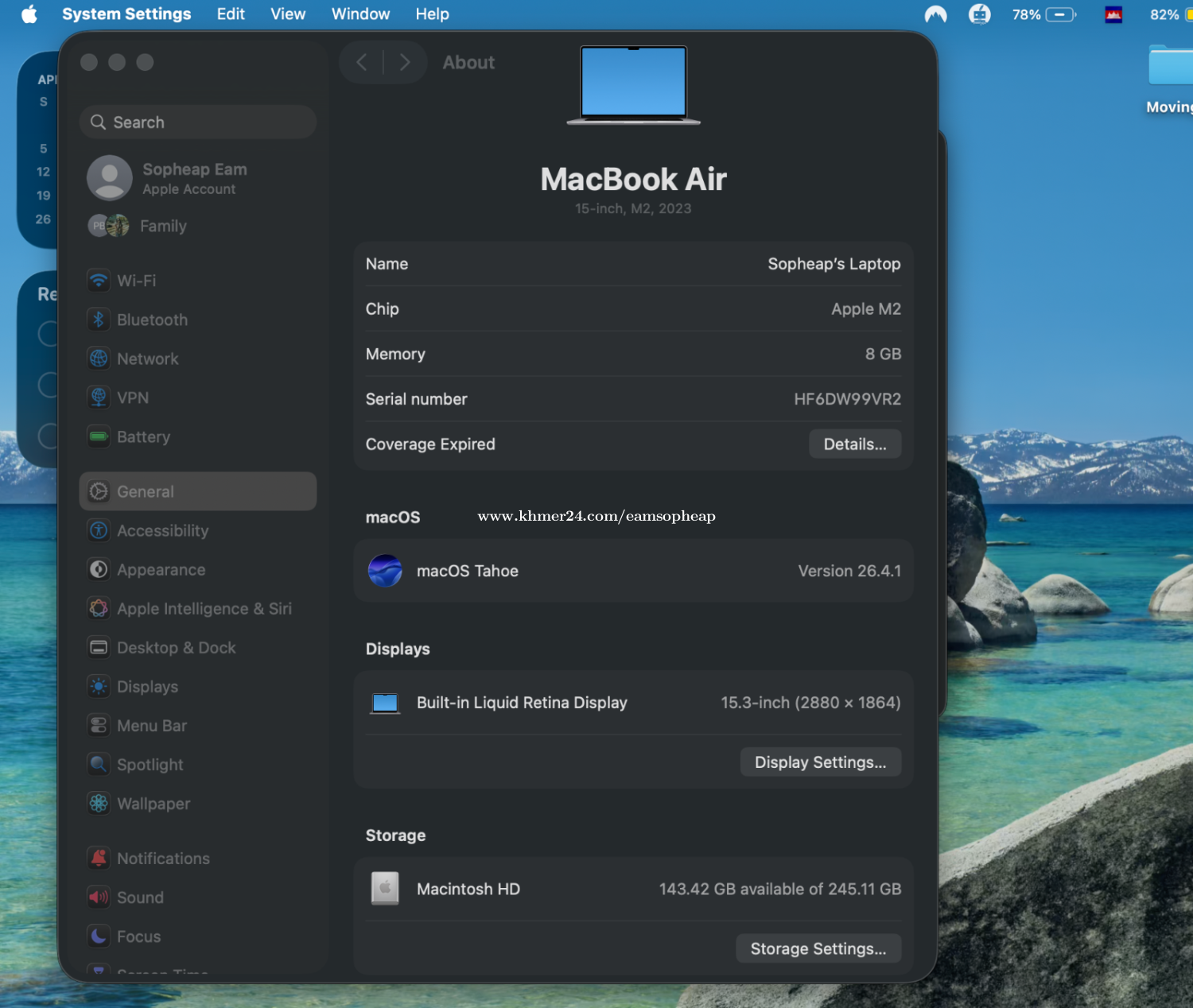
Task: Click the Sopheap's Laptop name value
Action: point(834,264)
